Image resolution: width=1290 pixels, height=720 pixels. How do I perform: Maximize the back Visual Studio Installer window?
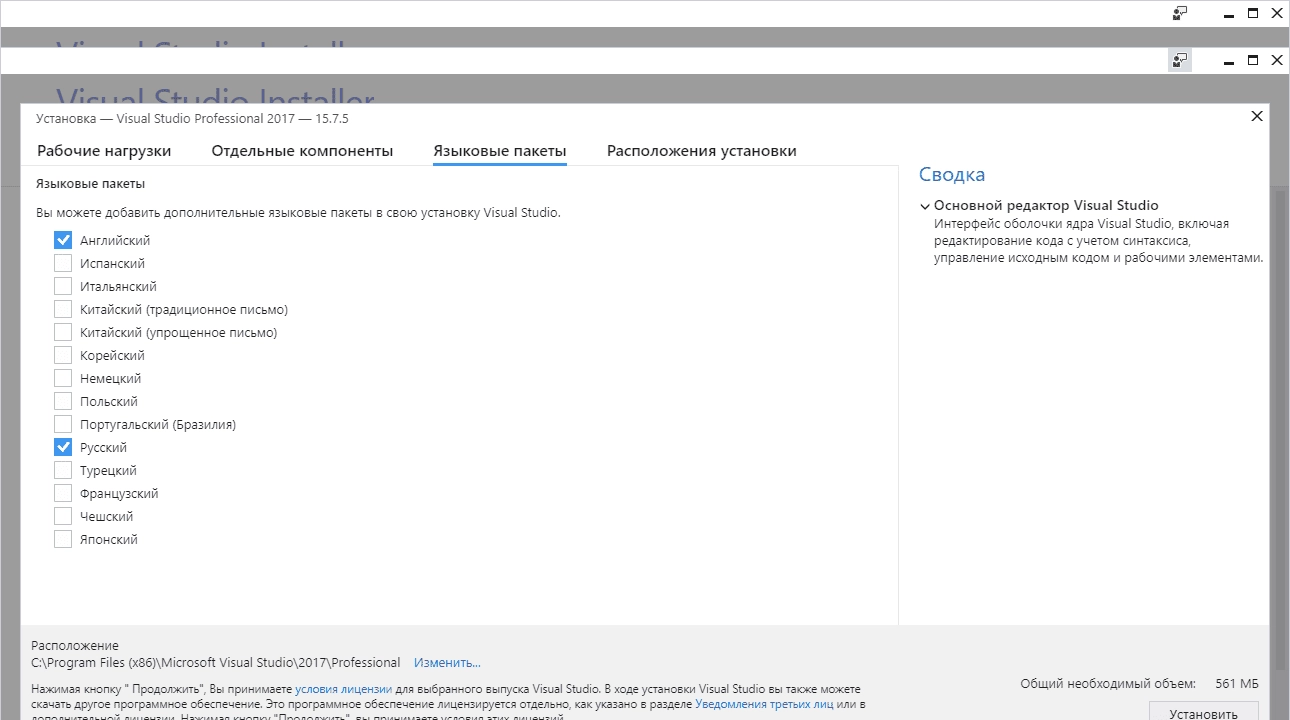(x=1253, y=13)
